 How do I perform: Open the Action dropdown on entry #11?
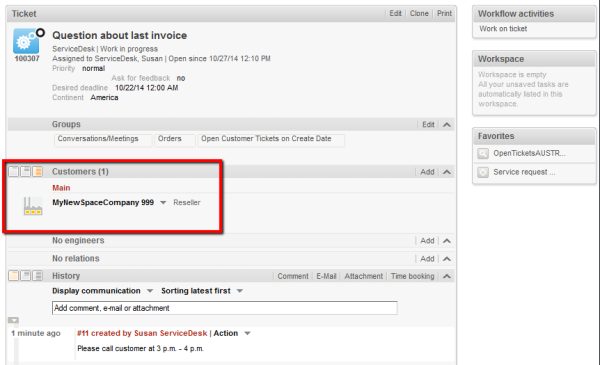(x=247, y=334)
